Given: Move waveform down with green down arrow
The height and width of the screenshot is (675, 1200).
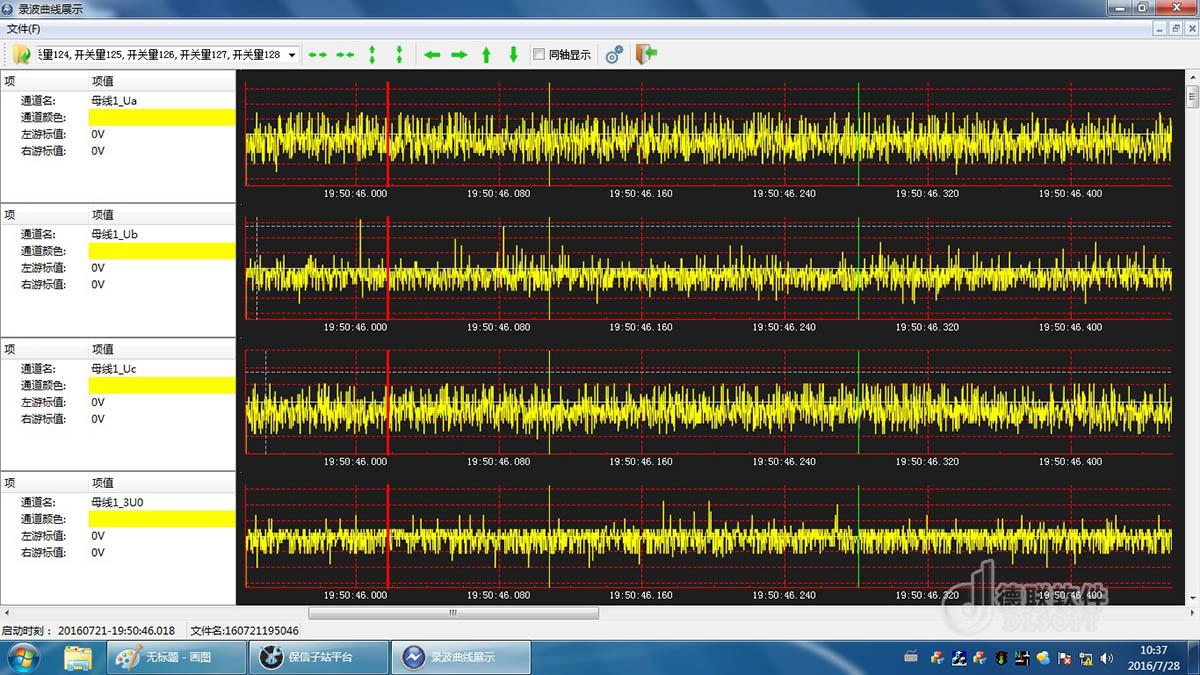Looking at the screenshot, I should click(513, 55).
